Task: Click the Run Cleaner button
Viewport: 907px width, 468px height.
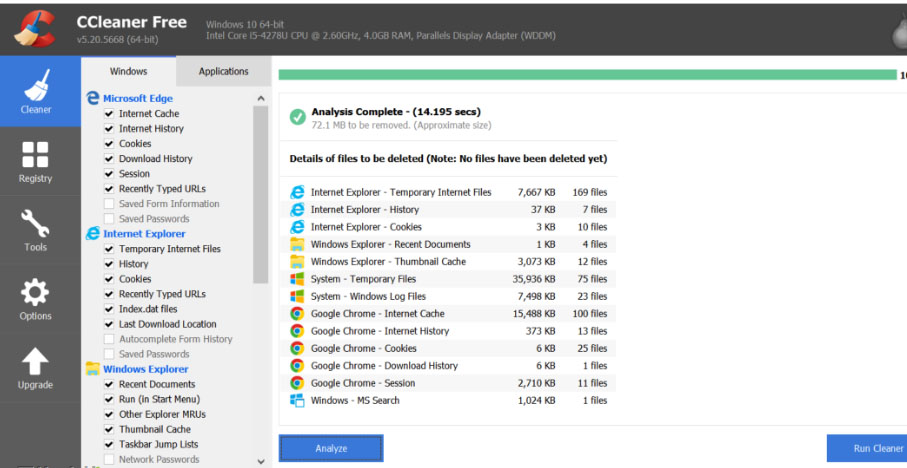Action: pos(868,448)
